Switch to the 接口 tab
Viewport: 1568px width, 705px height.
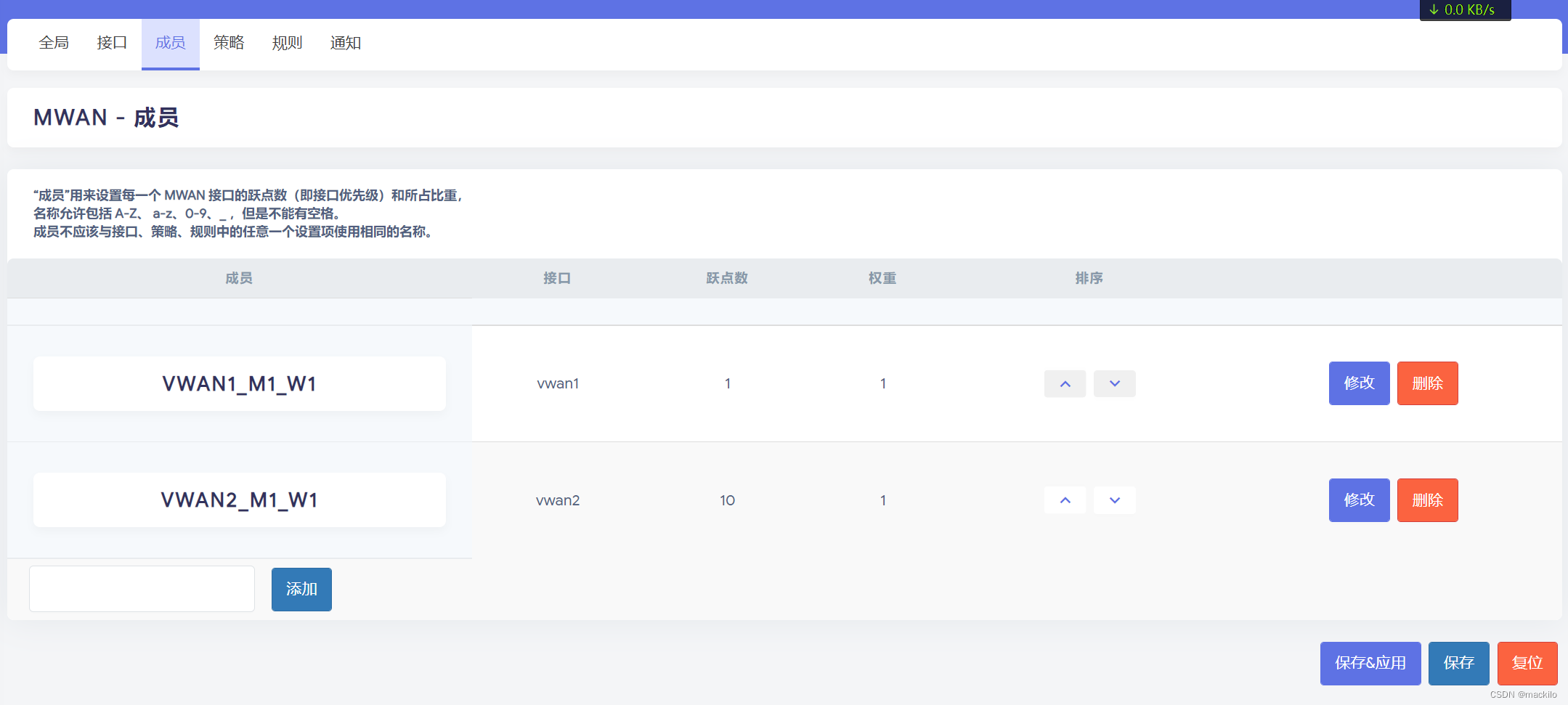112,43
